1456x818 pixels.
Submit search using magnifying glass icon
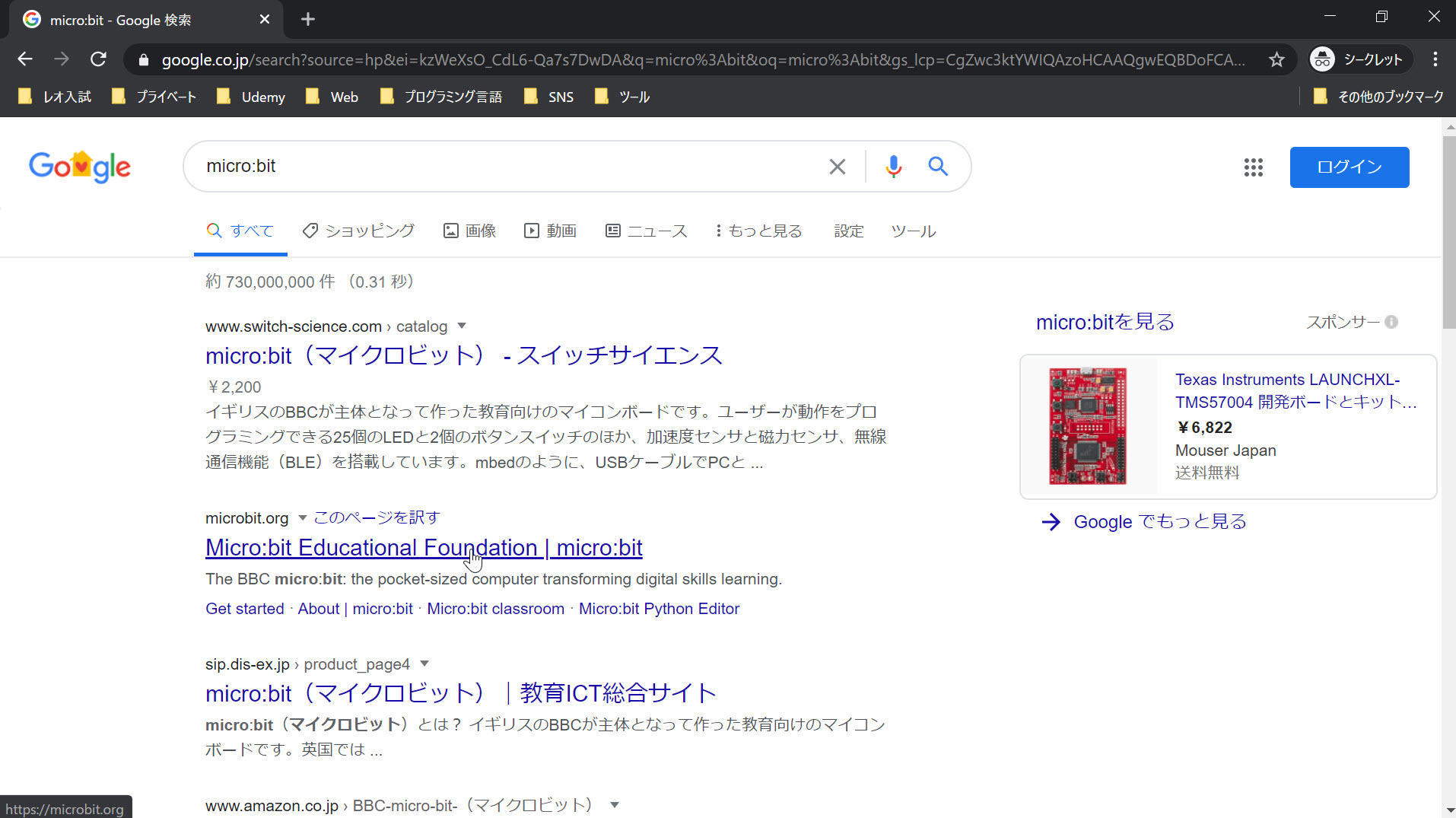point(938,166)
